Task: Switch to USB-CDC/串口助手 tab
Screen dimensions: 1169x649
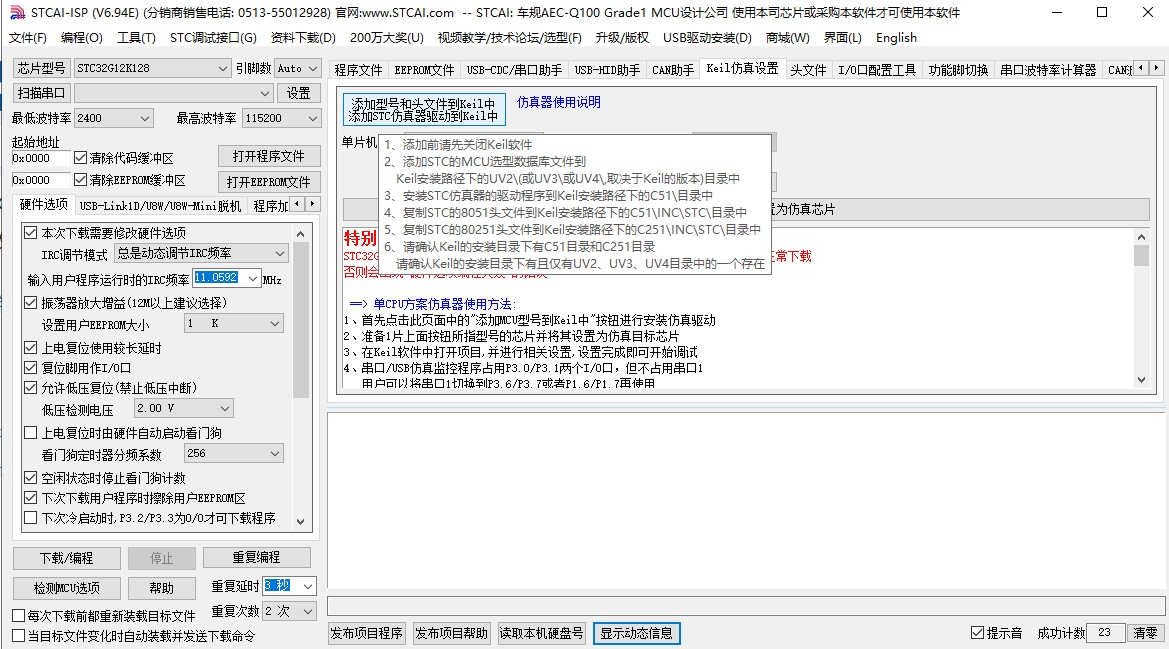Action: (x=514, y=69)
